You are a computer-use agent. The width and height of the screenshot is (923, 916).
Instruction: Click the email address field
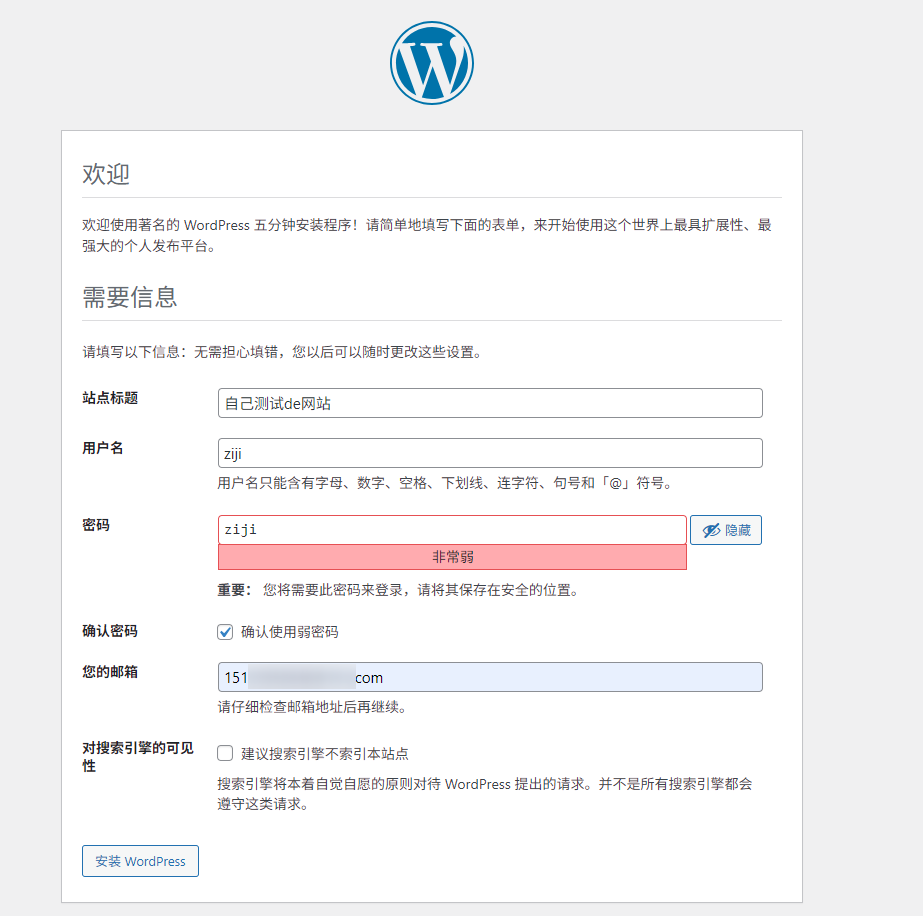pos(490,677)
